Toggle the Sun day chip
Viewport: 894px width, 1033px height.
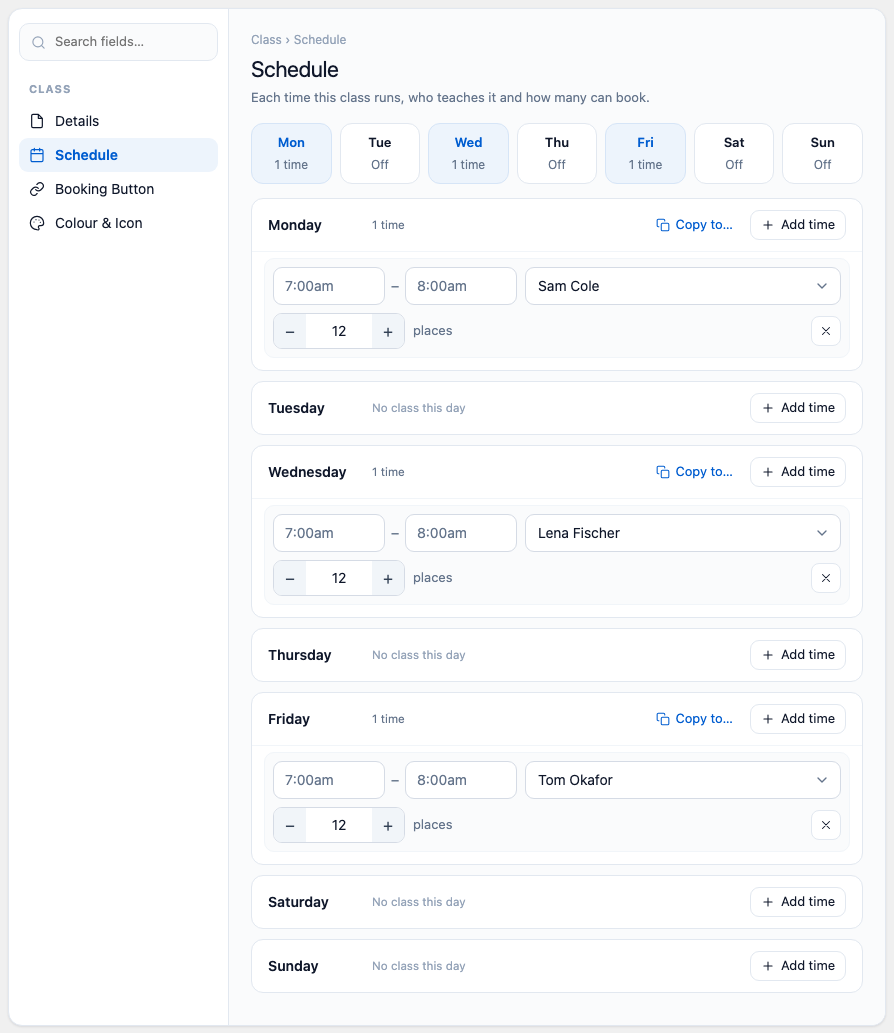click(x=822, y=154)
